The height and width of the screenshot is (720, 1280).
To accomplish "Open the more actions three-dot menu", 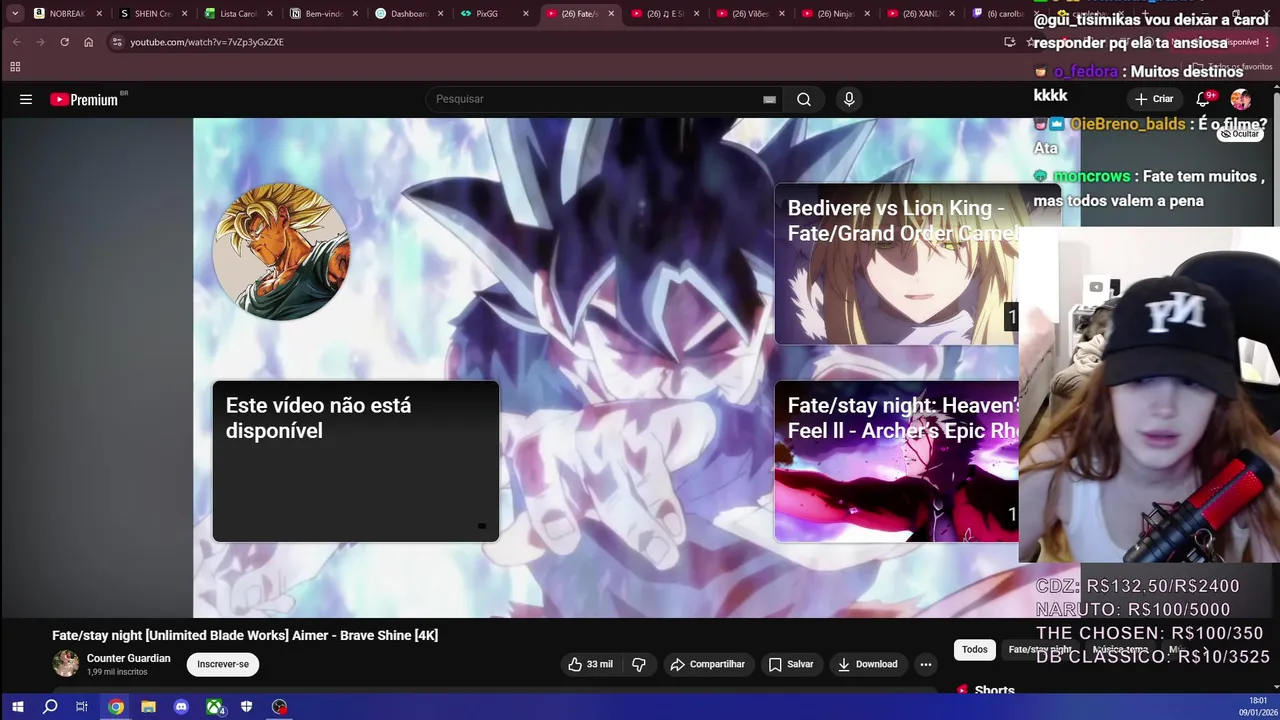I will pos(926,664).
